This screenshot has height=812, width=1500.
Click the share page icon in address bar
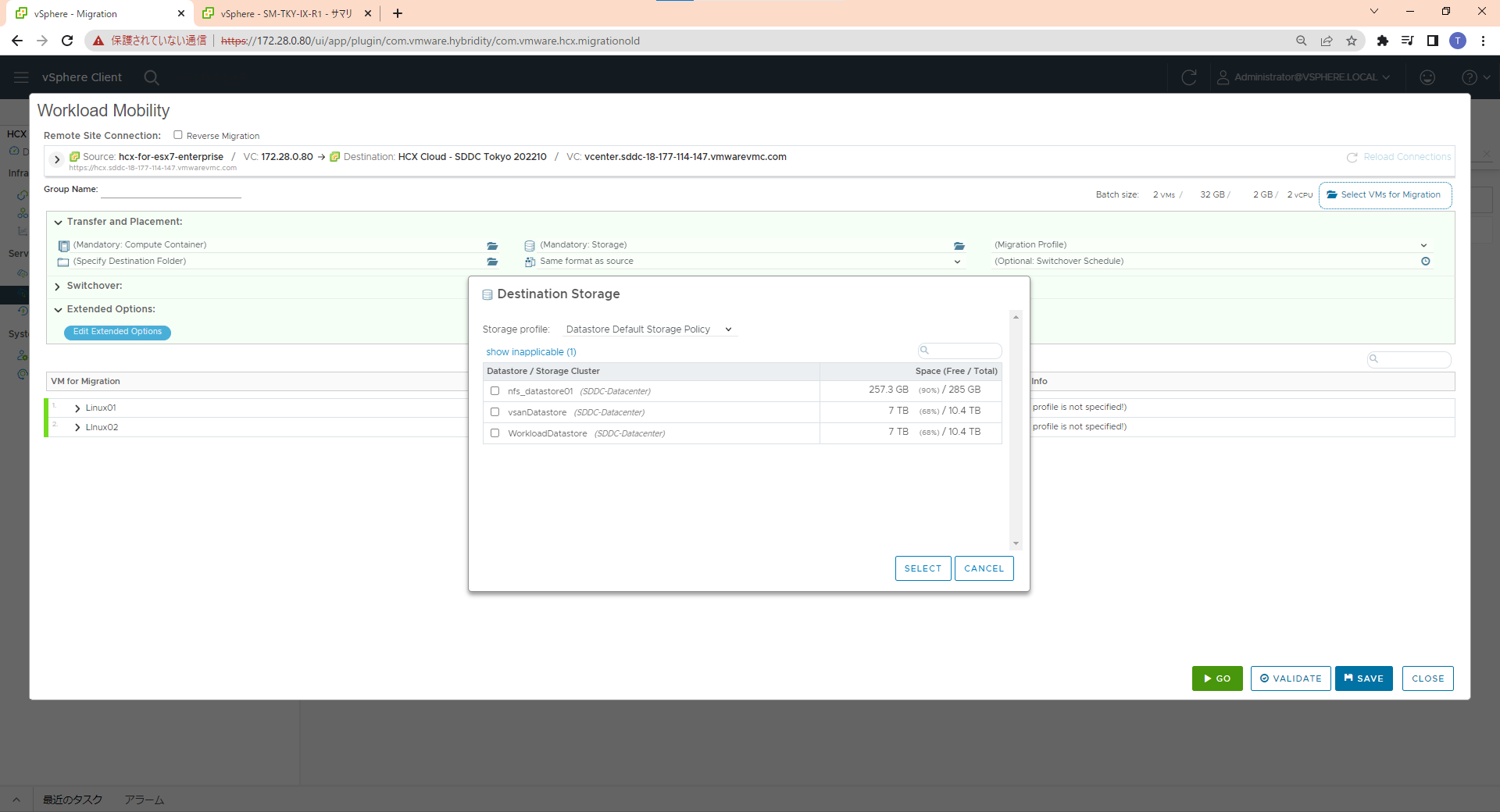1327,41
